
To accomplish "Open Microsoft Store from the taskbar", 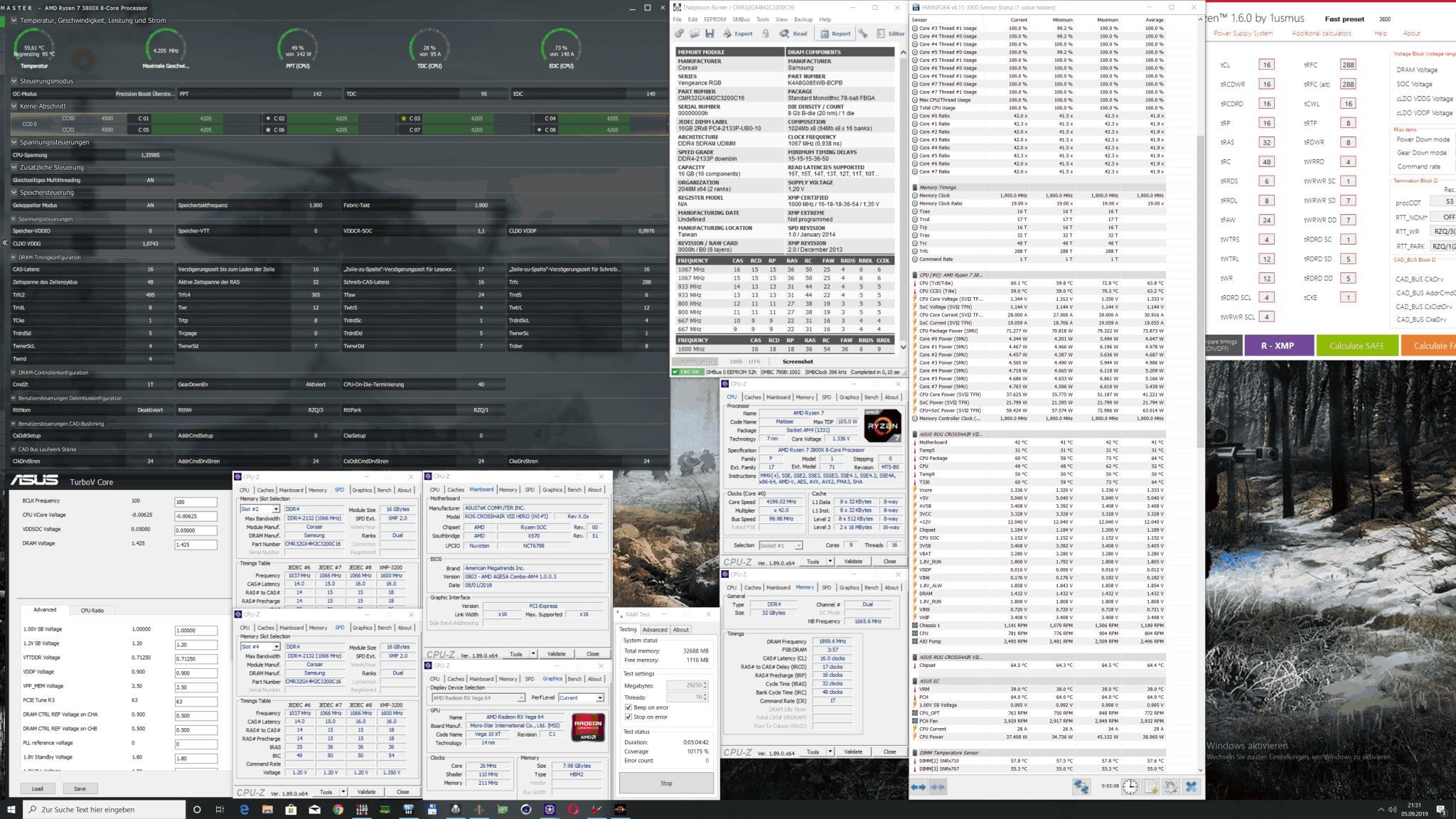I will click(291, 809).
